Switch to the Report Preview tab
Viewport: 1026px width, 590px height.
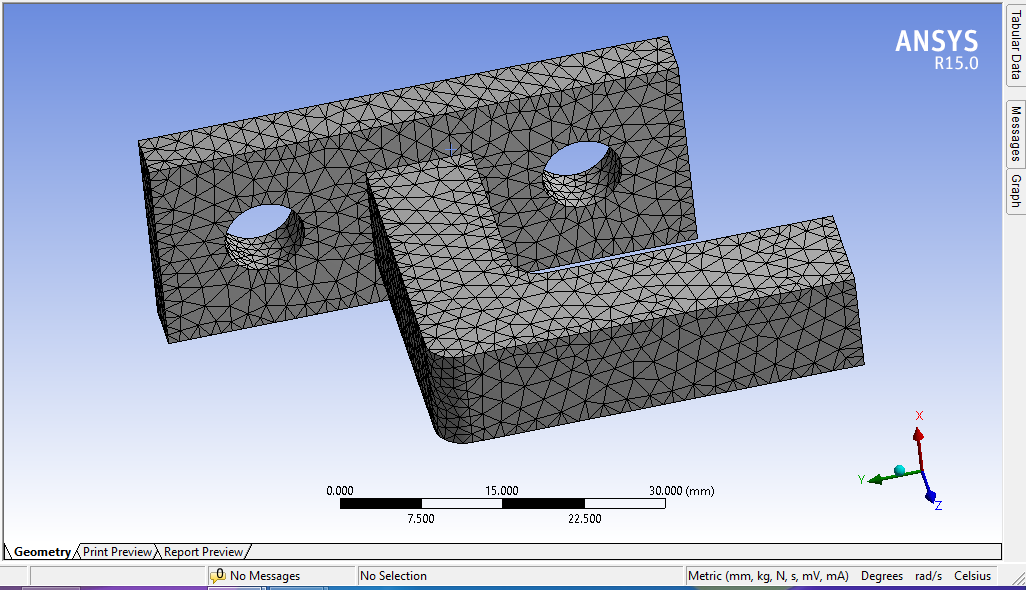click(x=201, y=551)
